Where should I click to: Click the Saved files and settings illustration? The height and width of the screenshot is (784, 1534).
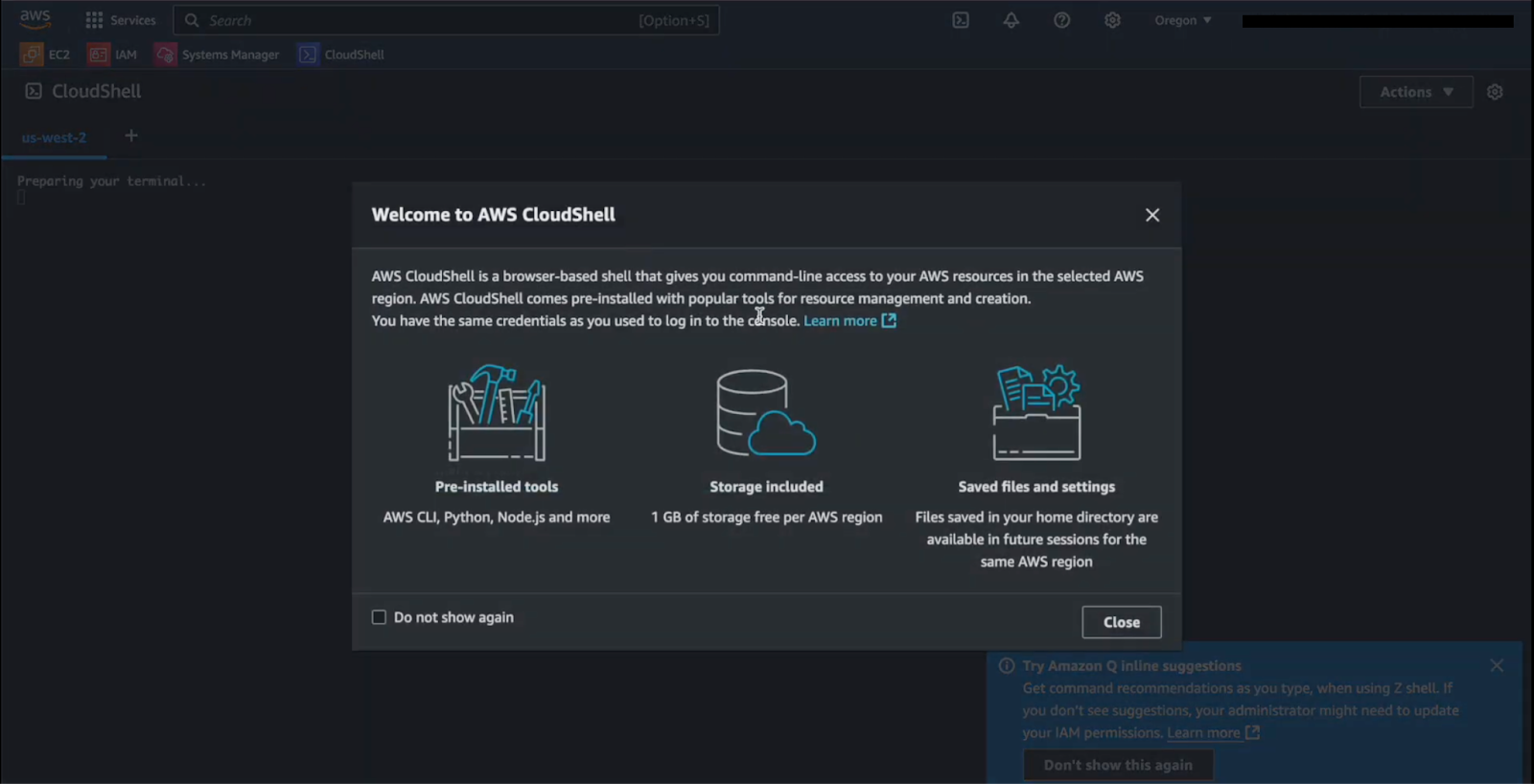(x=1036, y=413)
